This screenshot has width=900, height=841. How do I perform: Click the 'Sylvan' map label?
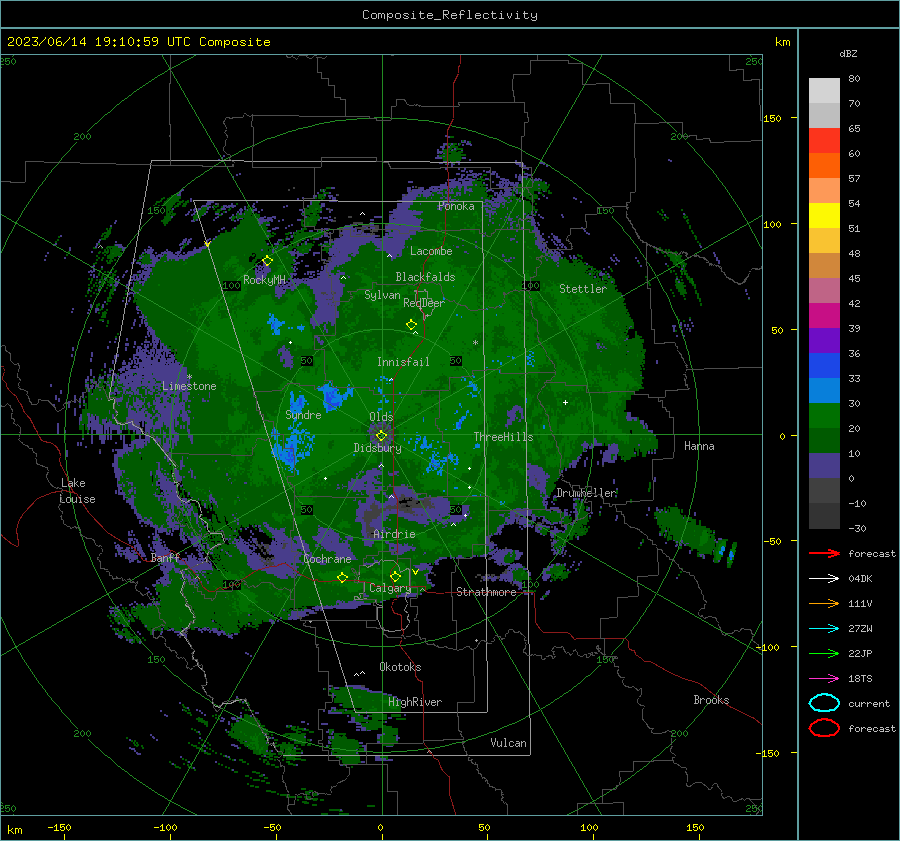click(382, 295)
